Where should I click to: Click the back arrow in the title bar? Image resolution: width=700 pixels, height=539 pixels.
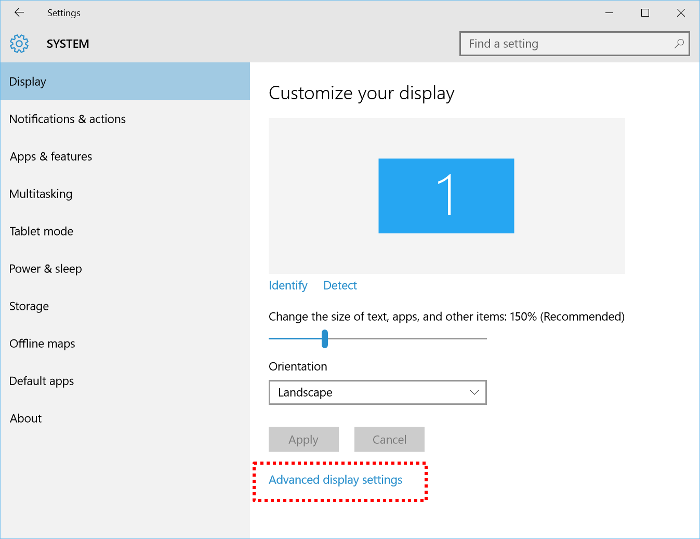pyautogui.click(x=20, y=13)
